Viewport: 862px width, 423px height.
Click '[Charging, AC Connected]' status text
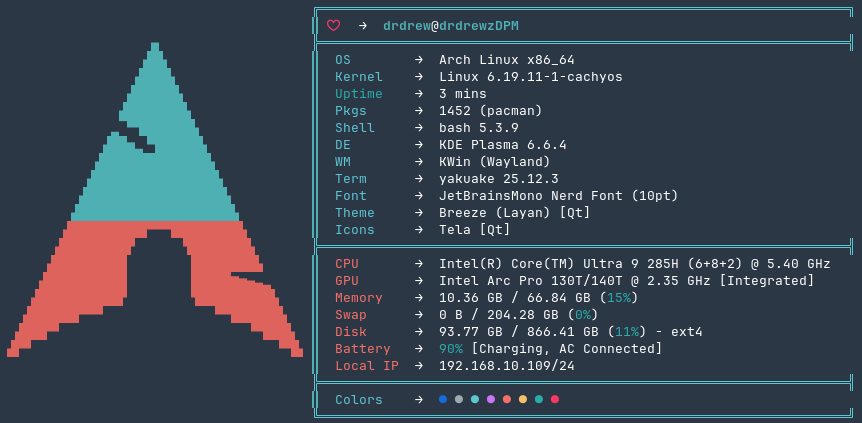pyautogui.click(x=567, y=349)
